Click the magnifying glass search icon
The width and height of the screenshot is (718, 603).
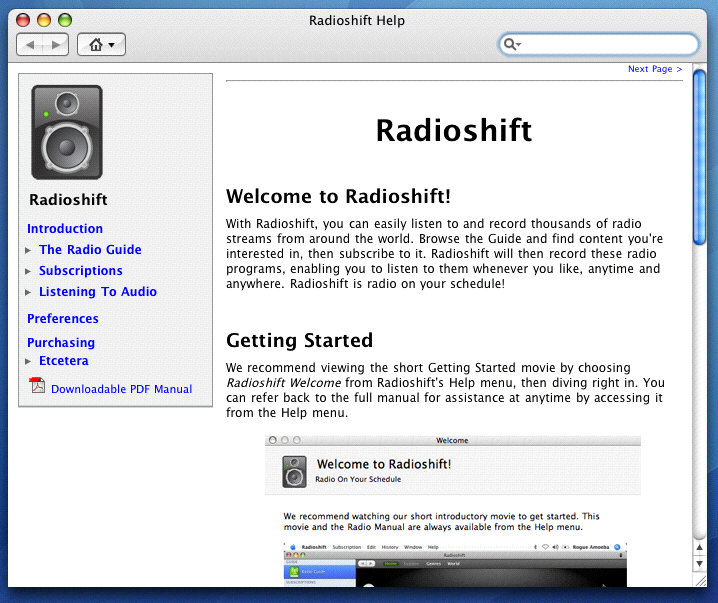(512, 44)
